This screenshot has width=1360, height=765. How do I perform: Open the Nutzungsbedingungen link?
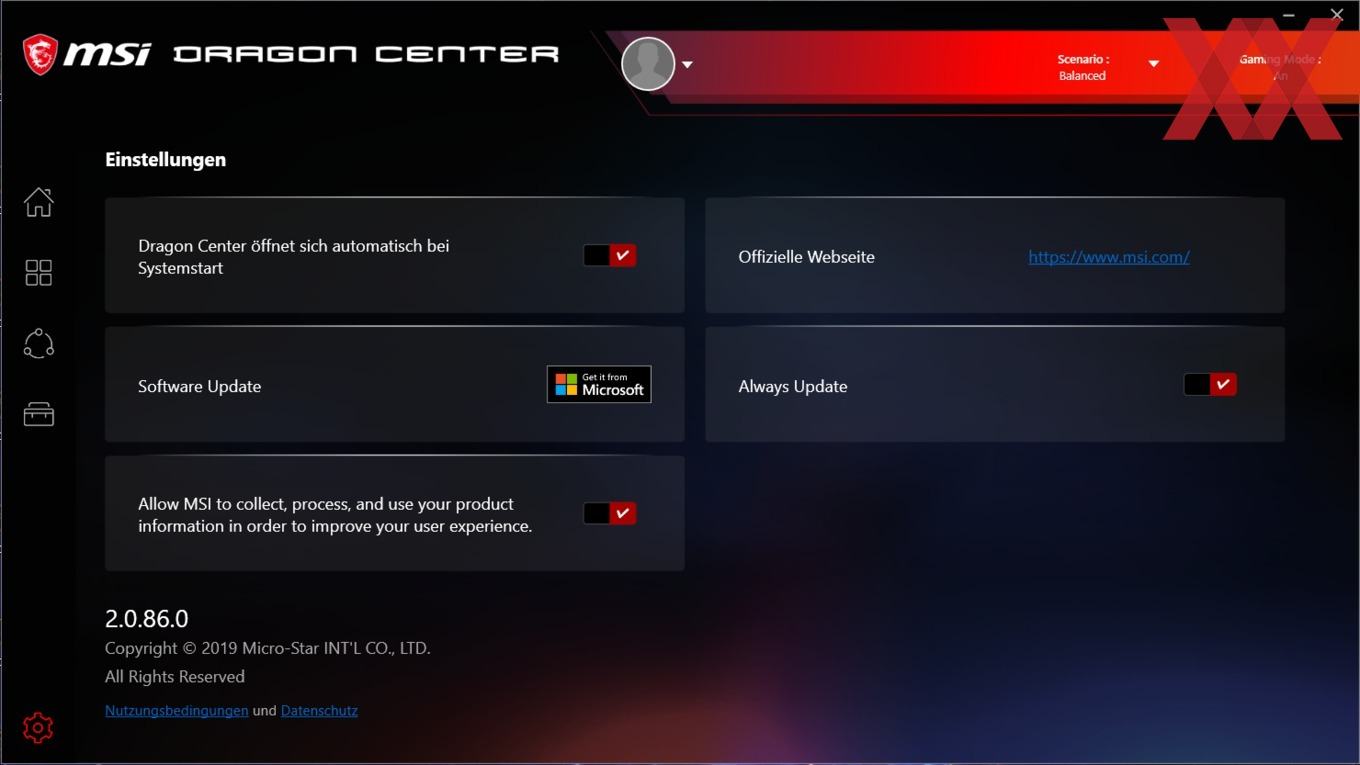(177, 711)
